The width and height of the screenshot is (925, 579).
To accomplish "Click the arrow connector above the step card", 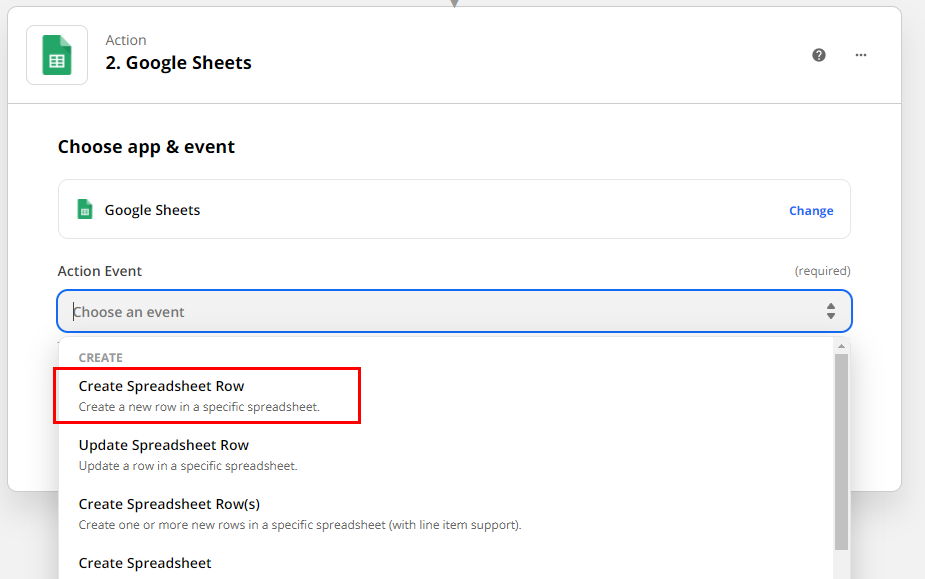I will (x=454, y=4).
